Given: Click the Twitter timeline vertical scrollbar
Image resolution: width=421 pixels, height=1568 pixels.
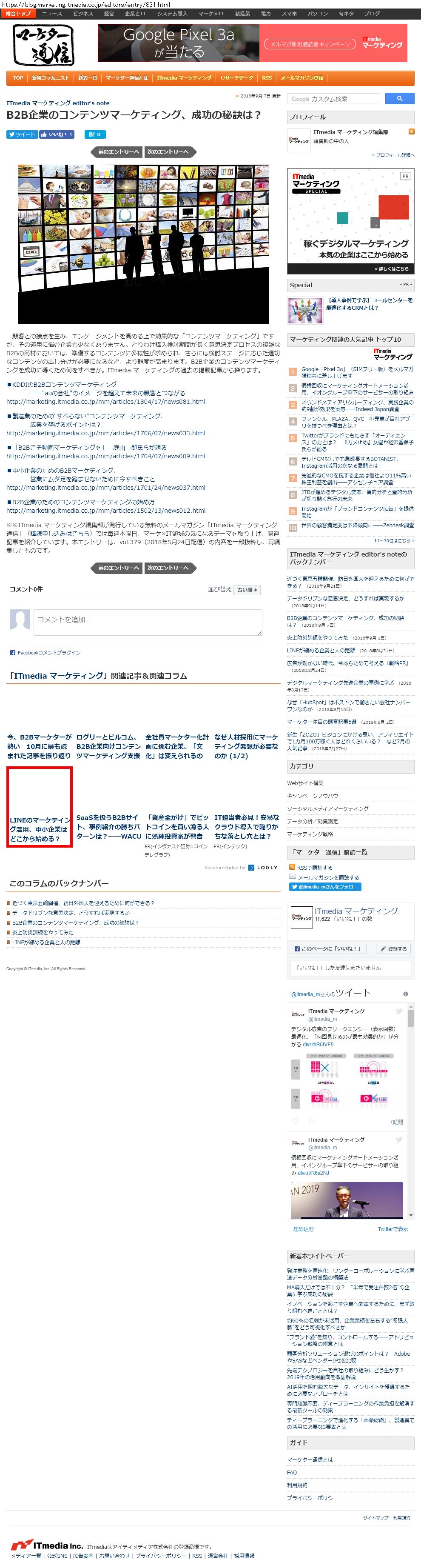Looking at the screenshot, I should (411, 1113).
